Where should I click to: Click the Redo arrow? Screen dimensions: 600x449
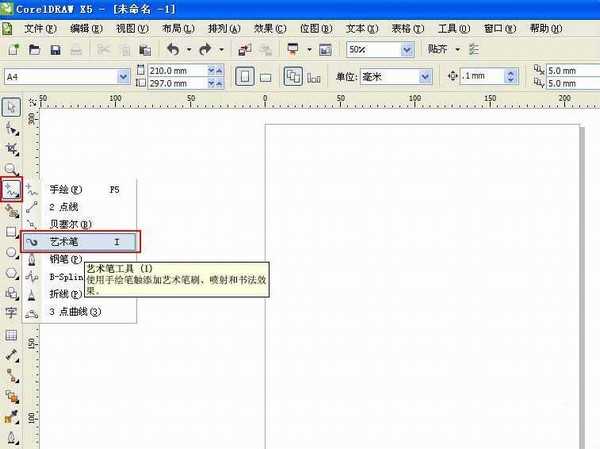click(x=205, y=49)
